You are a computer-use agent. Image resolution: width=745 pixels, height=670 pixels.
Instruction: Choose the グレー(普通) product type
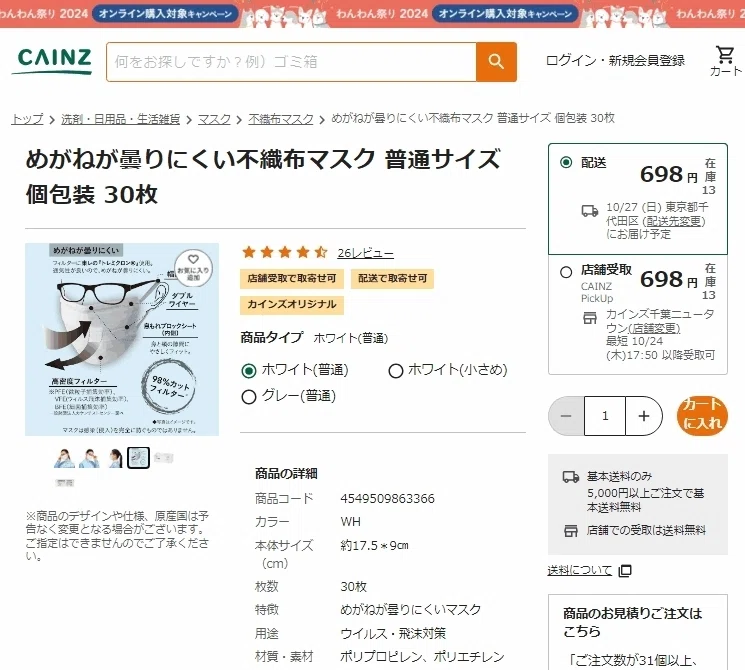248,396
